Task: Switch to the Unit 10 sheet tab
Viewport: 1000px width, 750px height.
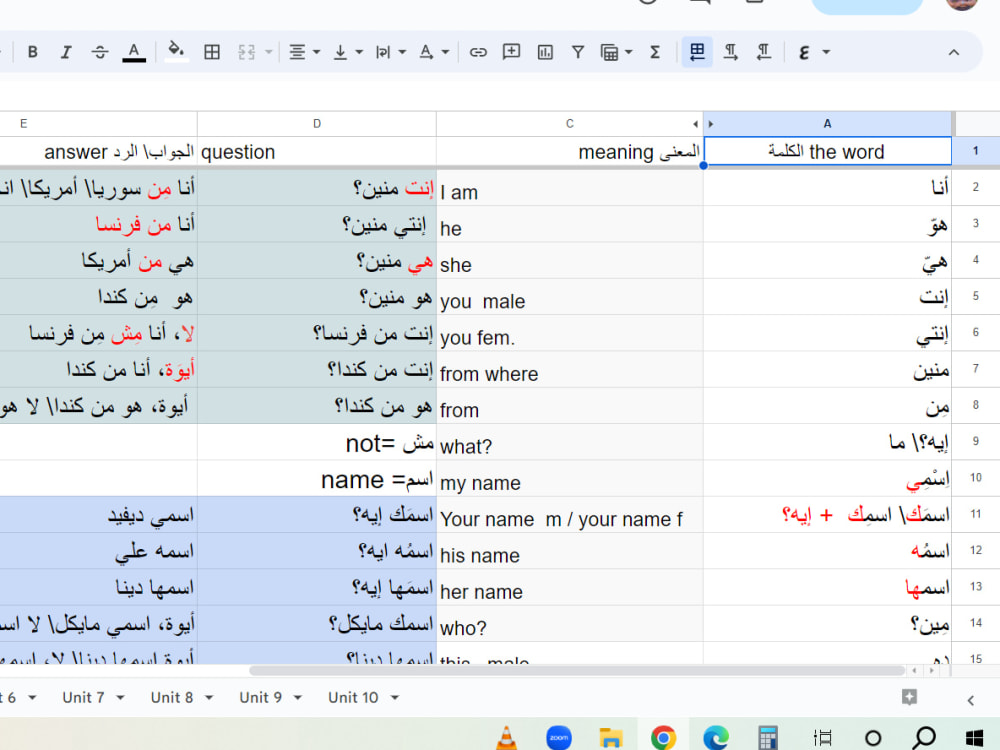Action: (353, 697)
